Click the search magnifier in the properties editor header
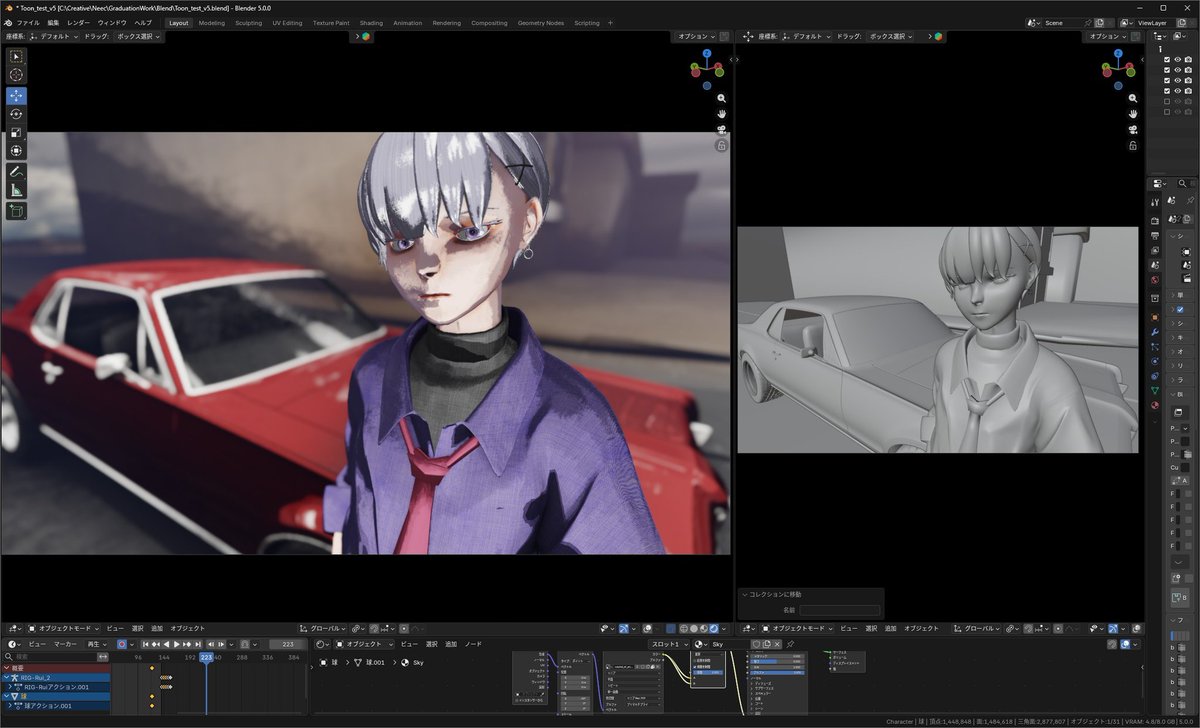1200x728 pixels. click(1181, 184)
